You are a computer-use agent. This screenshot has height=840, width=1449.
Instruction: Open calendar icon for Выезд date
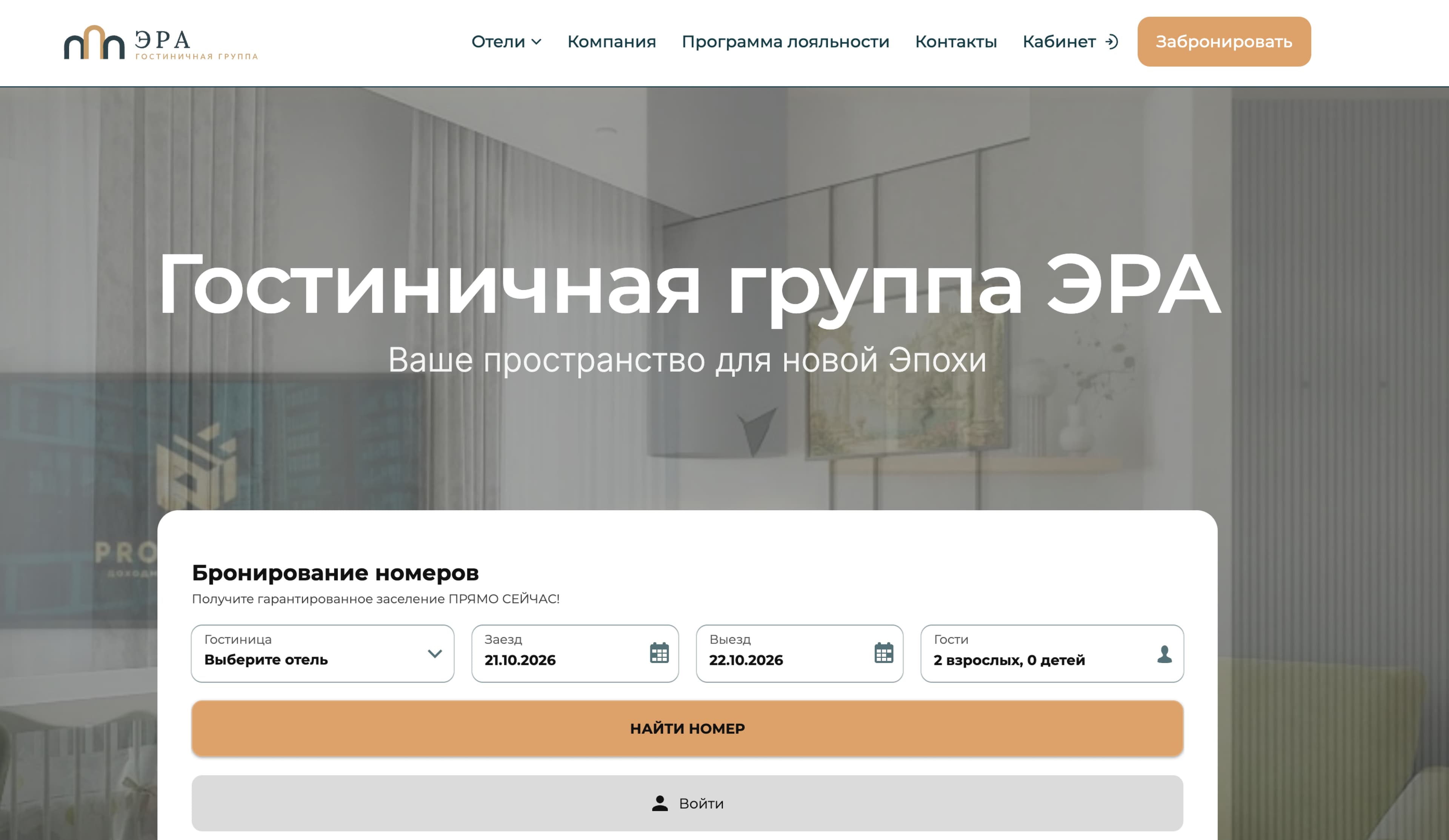click(883, 653)
